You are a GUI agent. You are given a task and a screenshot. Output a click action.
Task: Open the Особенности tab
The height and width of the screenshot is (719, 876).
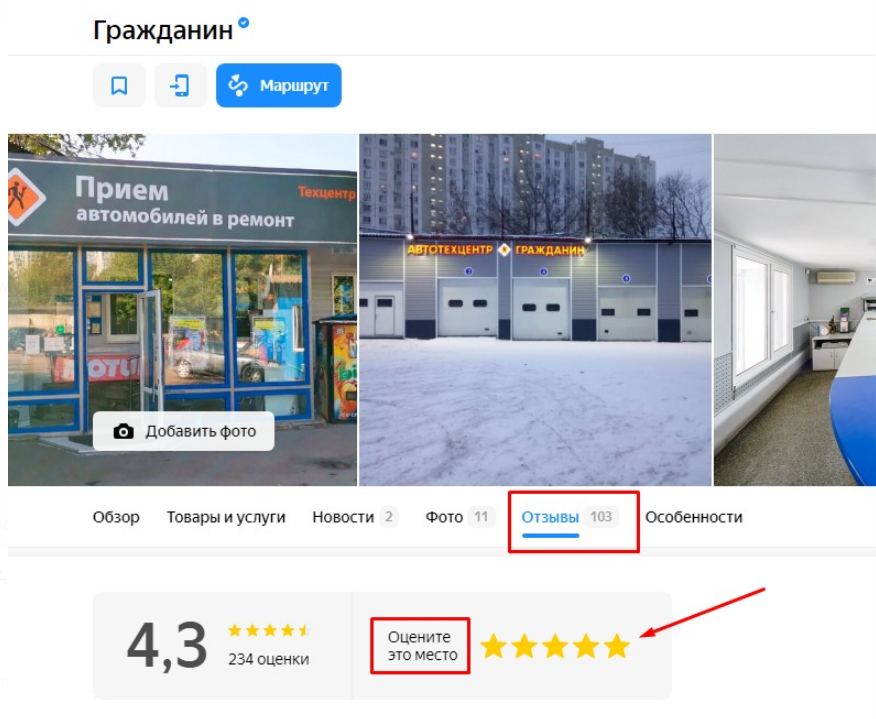click(x=694, y=517)
